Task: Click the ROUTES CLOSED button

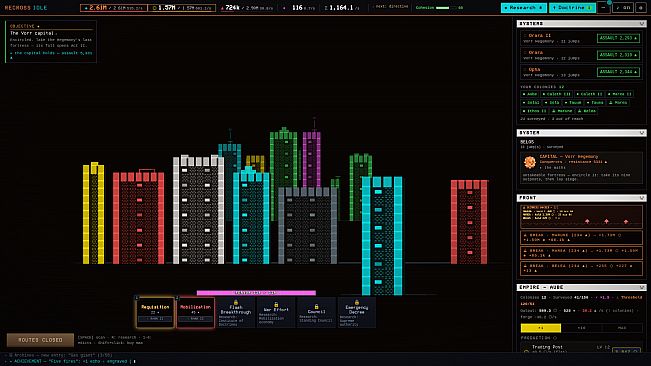Action: [40, 340]
